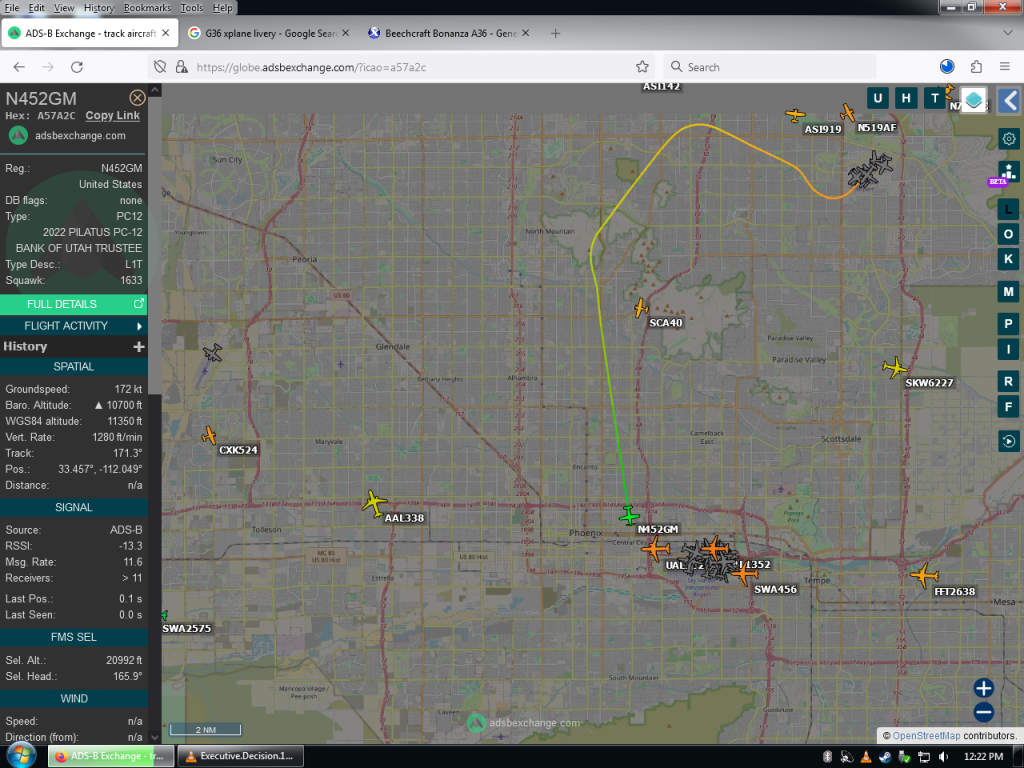Toggle the K map option button

coord(1008,259)
